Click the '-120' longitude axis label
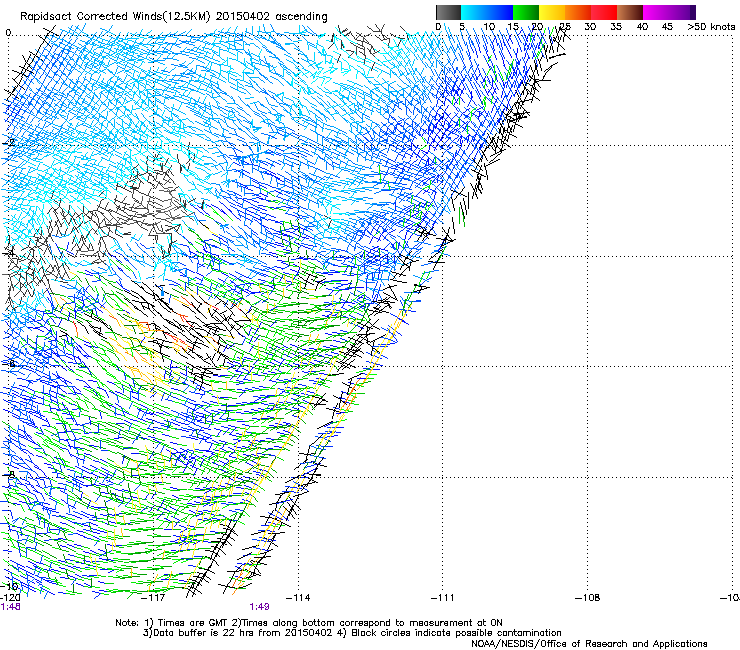 click(x=10, y=598)
